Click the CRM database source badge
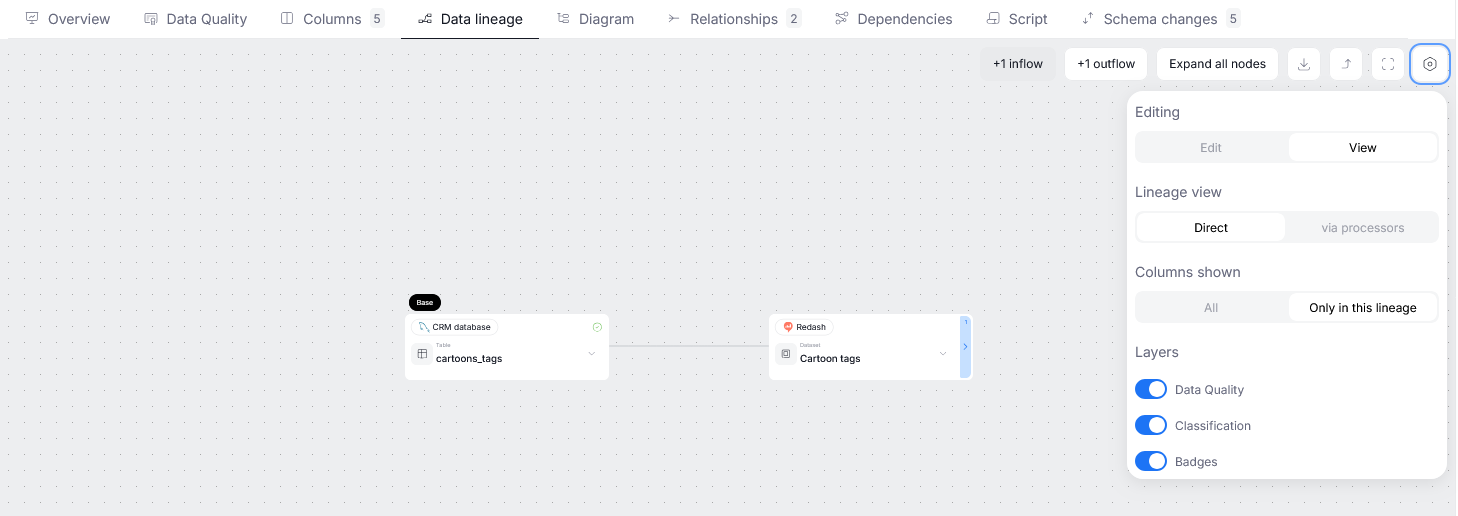This screenshot has width=1458, height=516. click(455, 327)
